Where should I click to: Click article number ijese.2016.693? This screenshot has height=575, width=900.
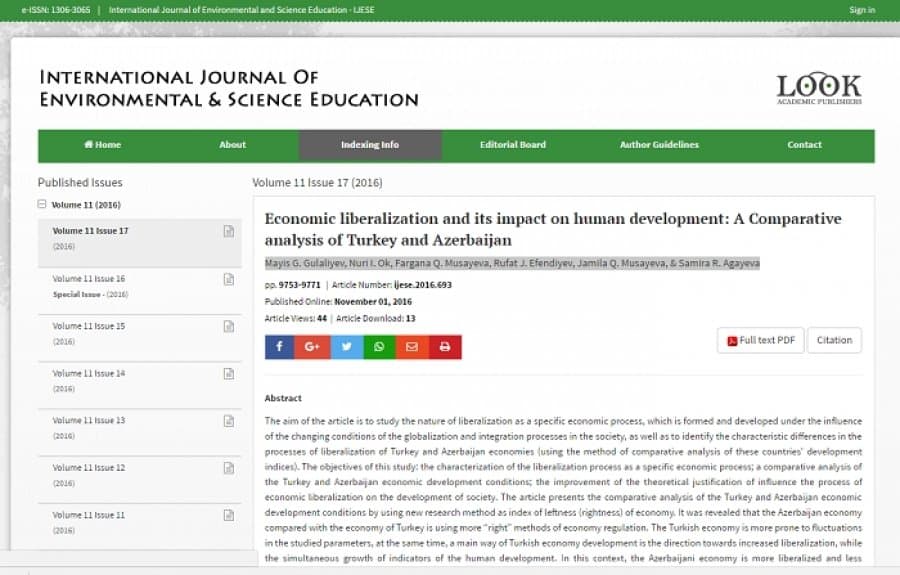click(423, 285)
